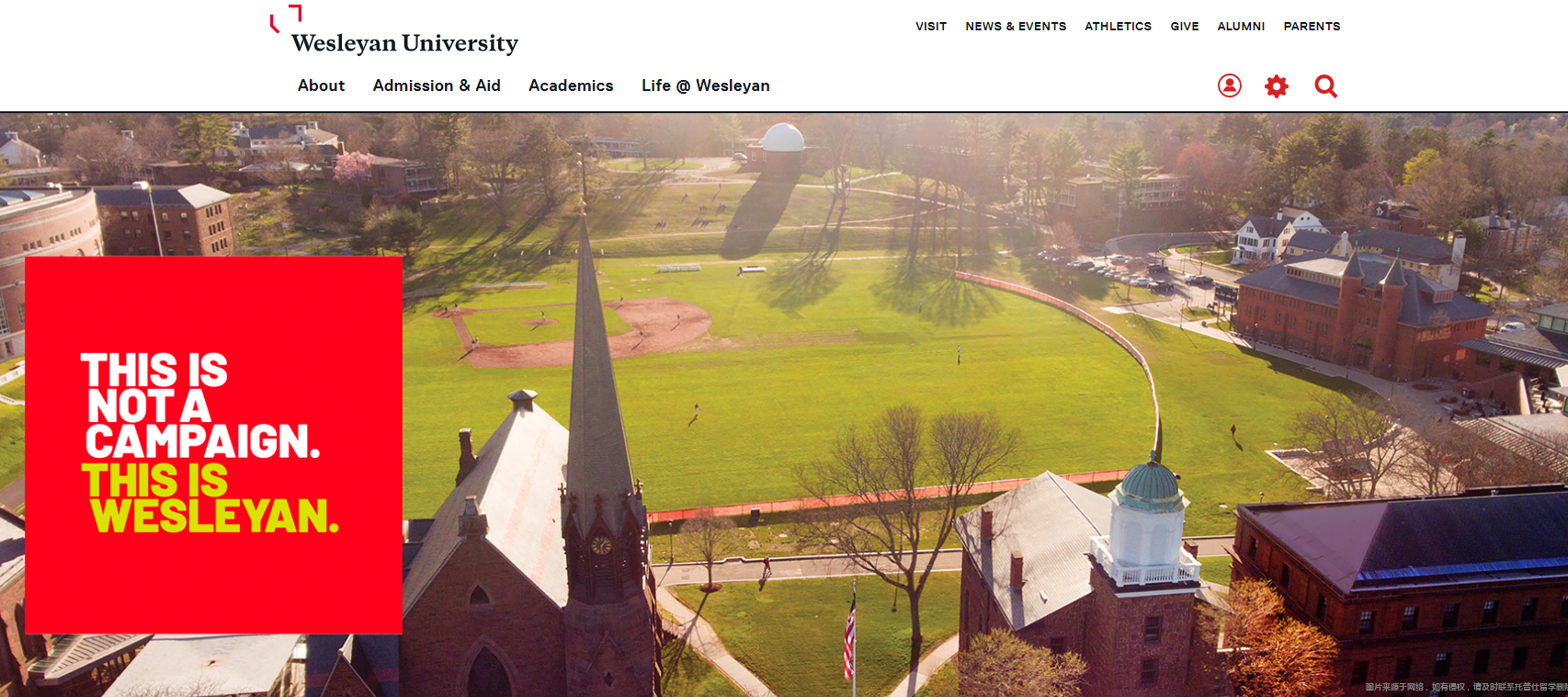The width and height of the screenshot is (1568, 697).
Task: Open the About menu
Action: [x=321, y=86]
